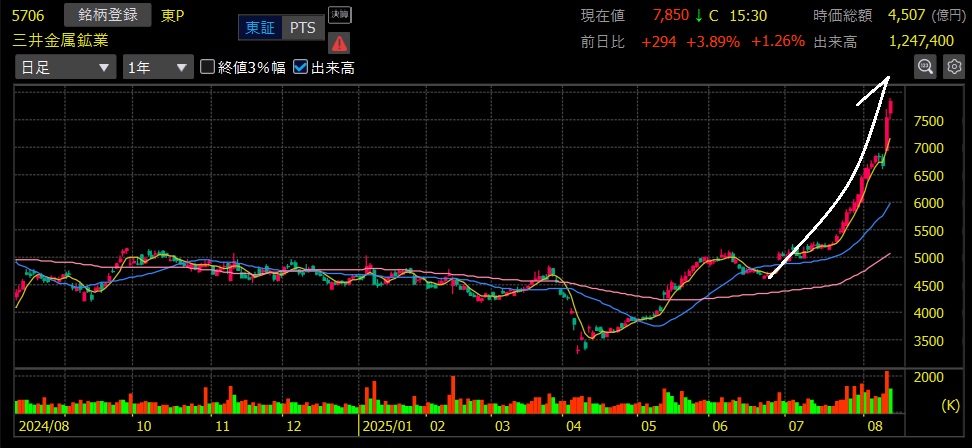Click the red warning triangle icon
This screenshot has height=448, width=972.
339,42
